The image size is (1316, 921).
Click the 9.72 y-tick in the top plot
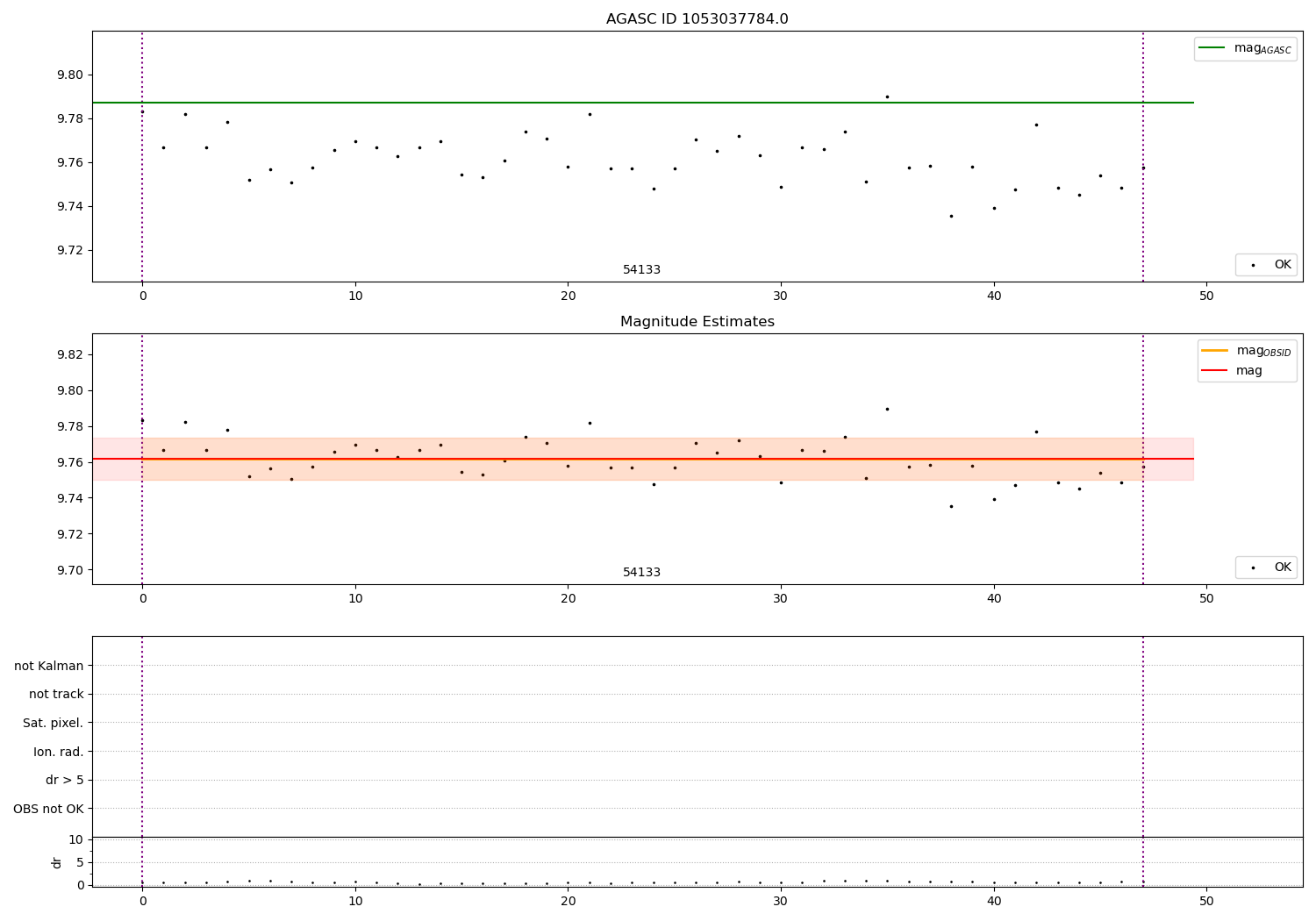click(70, 250)
